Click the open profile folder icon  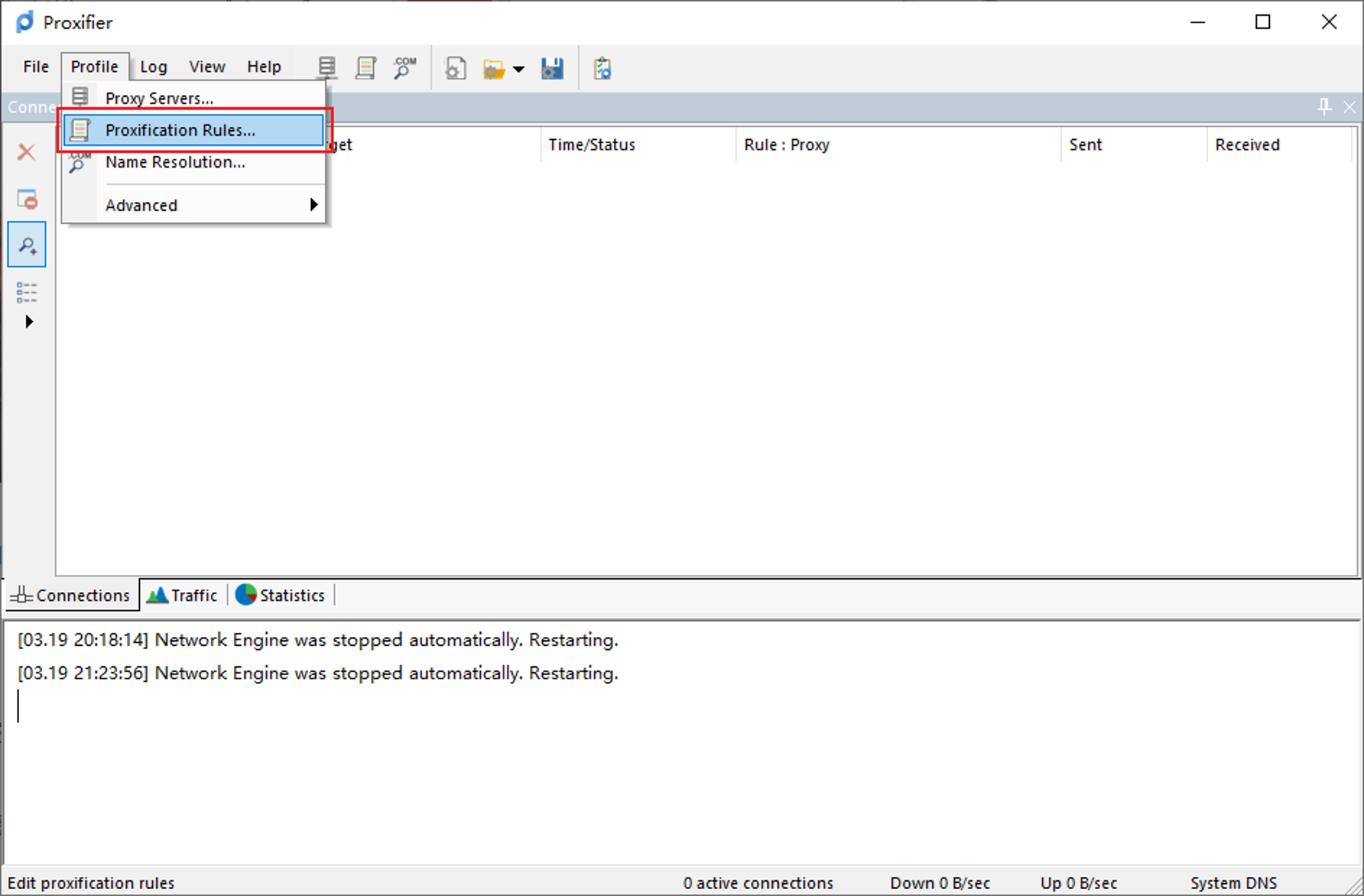(494, 69)
